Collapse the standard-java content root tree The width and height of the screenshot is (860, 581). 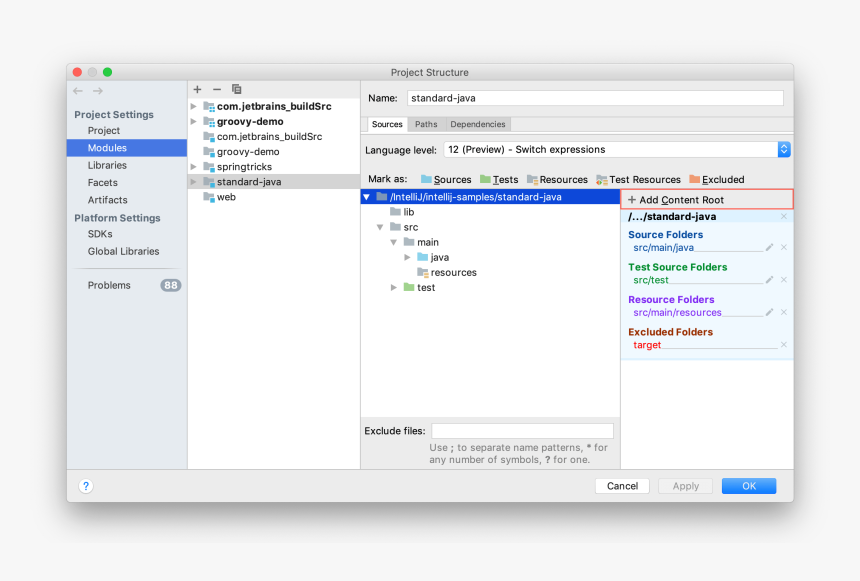click(x=366, y=197)
